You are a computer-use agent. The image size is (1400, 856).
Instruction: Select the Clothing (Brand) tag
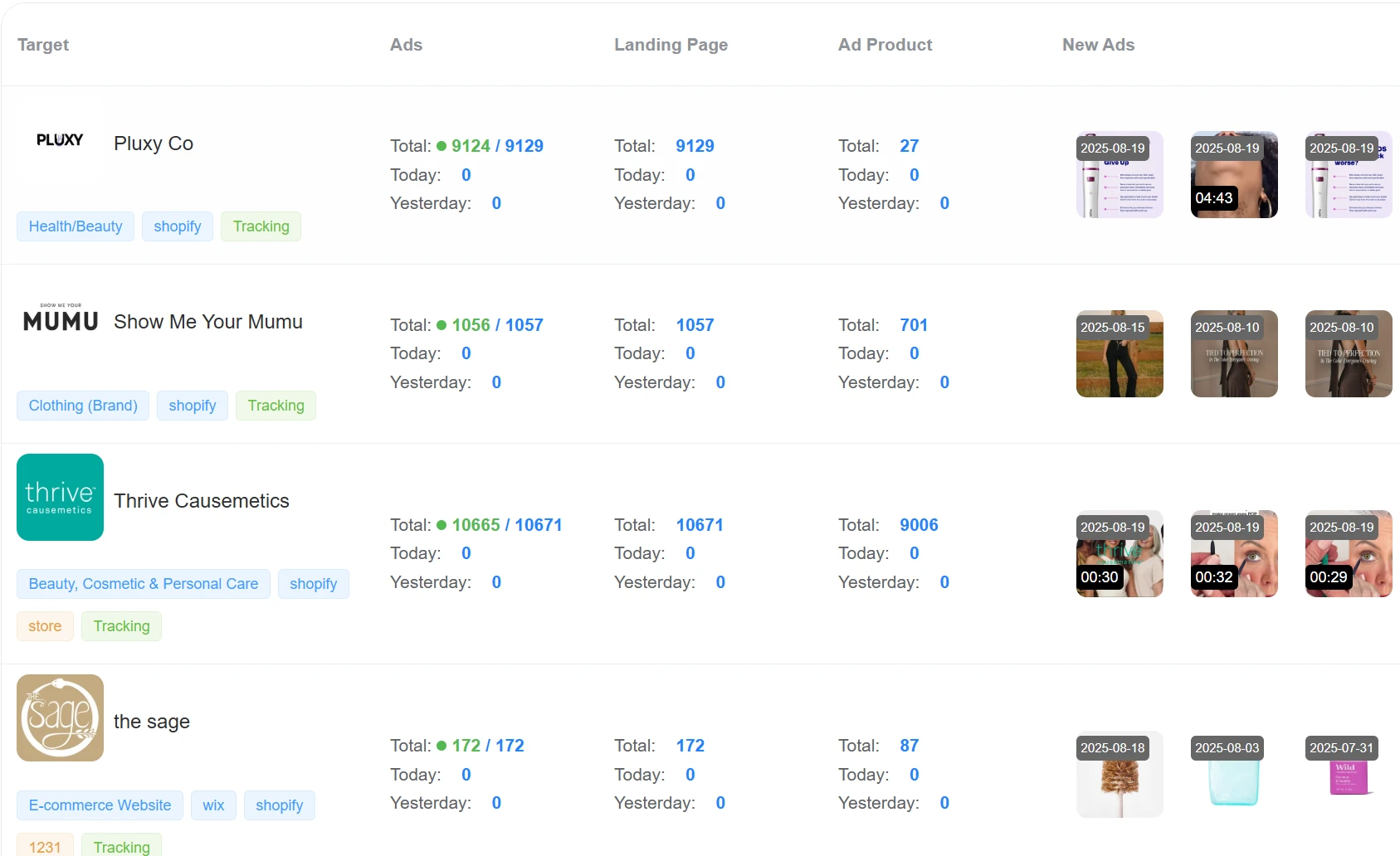(82, 406)
